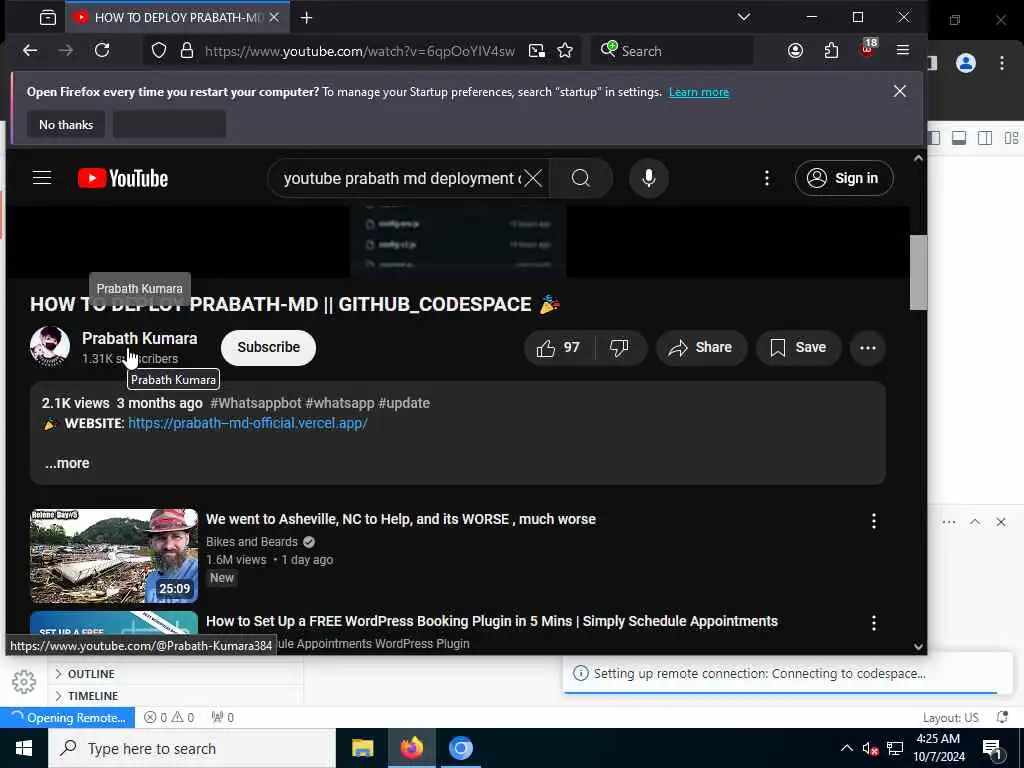This screenshot has height=768, width=1024.
Task: Dismiss the Firefox startup notification bar
Action: click(x=900, y=91)
